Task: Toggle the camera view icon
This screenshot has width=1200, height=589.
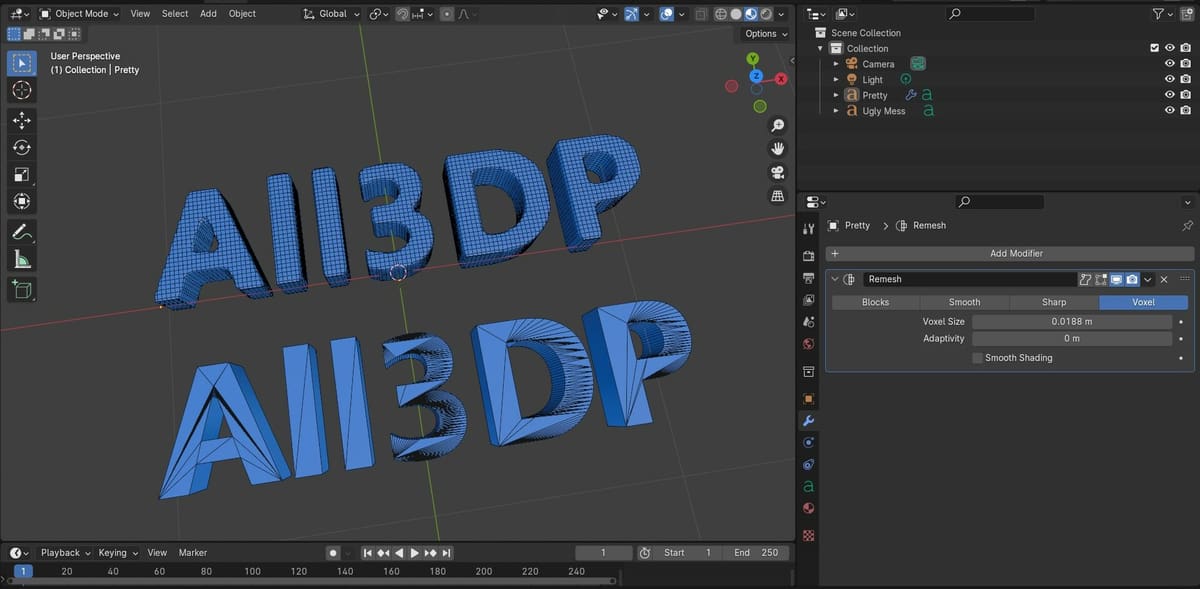Action: point(778,172)
